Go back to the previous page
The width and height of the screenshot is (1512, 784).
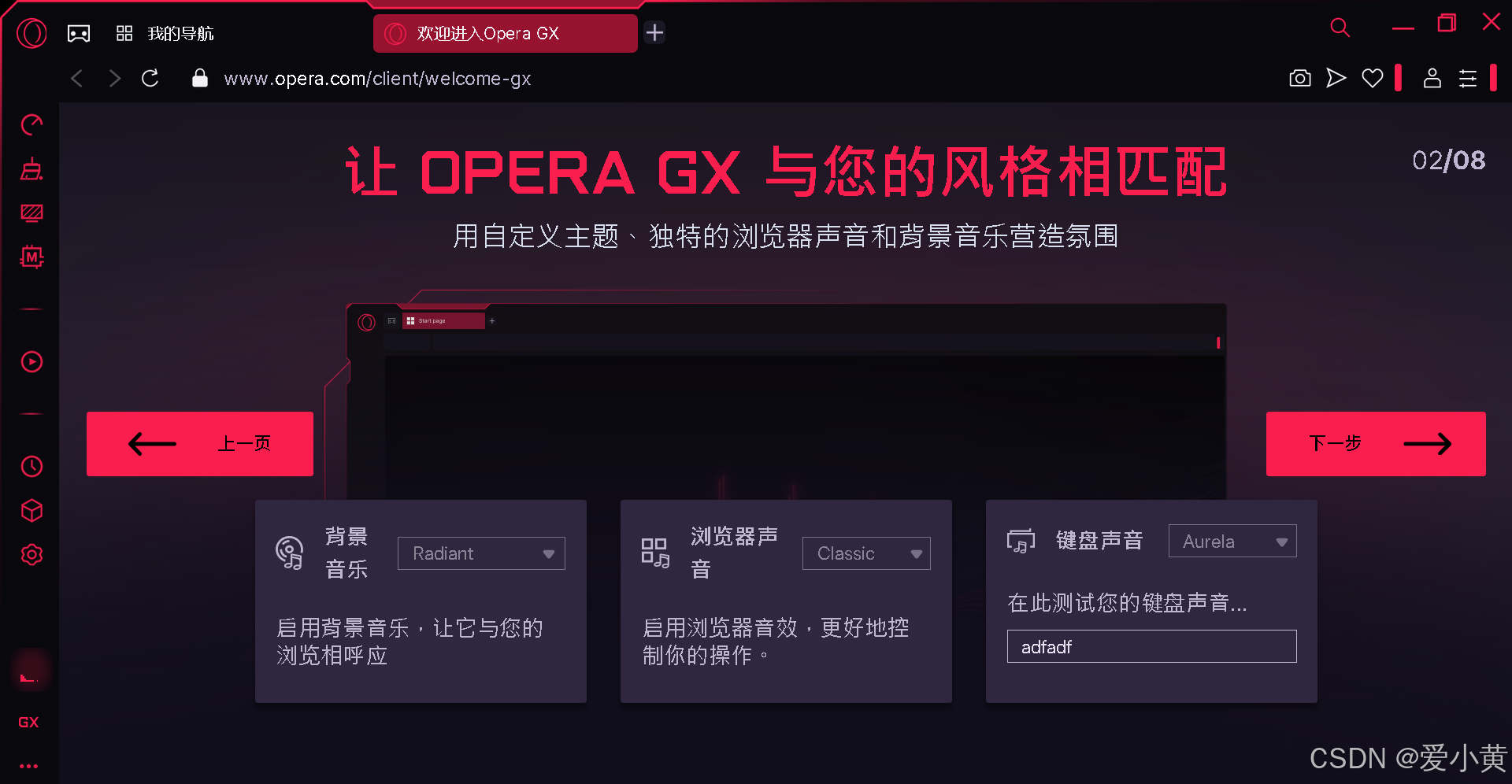(x=76, y=78)
